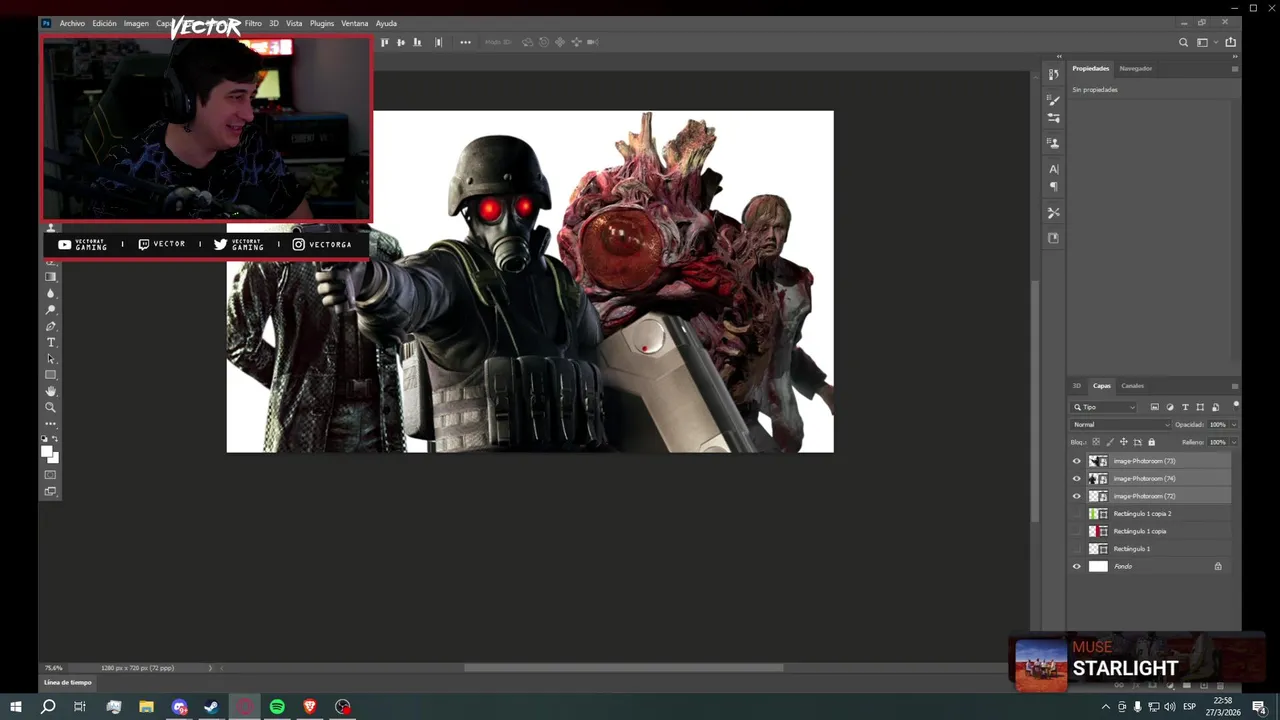The height and width of the screenshot is (720, 1280).
Task: Click the horizontal canvas scrollbar
Action: point(624,668)
